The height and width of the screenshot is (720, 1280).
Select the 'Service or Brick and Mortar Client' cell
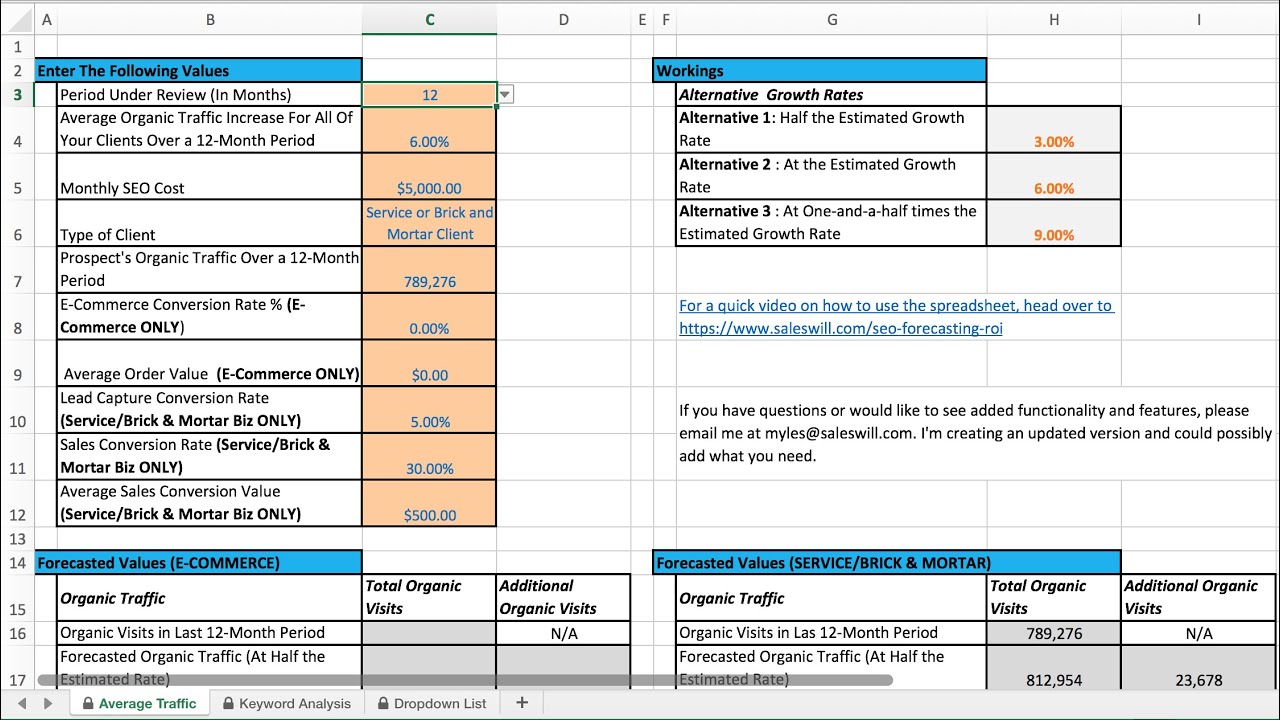pyautogui.click(x=430, y=223)
